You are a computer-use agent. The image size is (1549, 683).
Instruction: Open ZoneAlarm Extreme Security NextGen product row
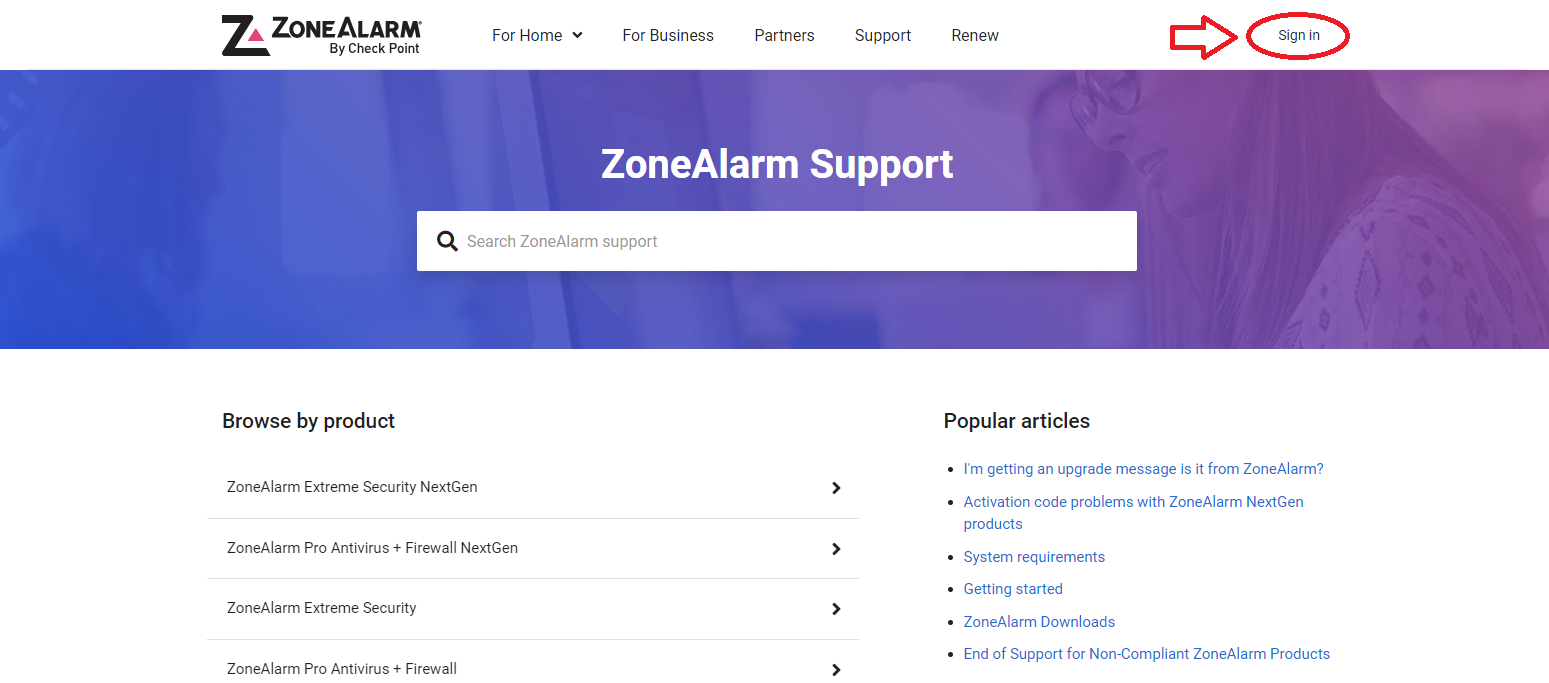coord(533,488)
